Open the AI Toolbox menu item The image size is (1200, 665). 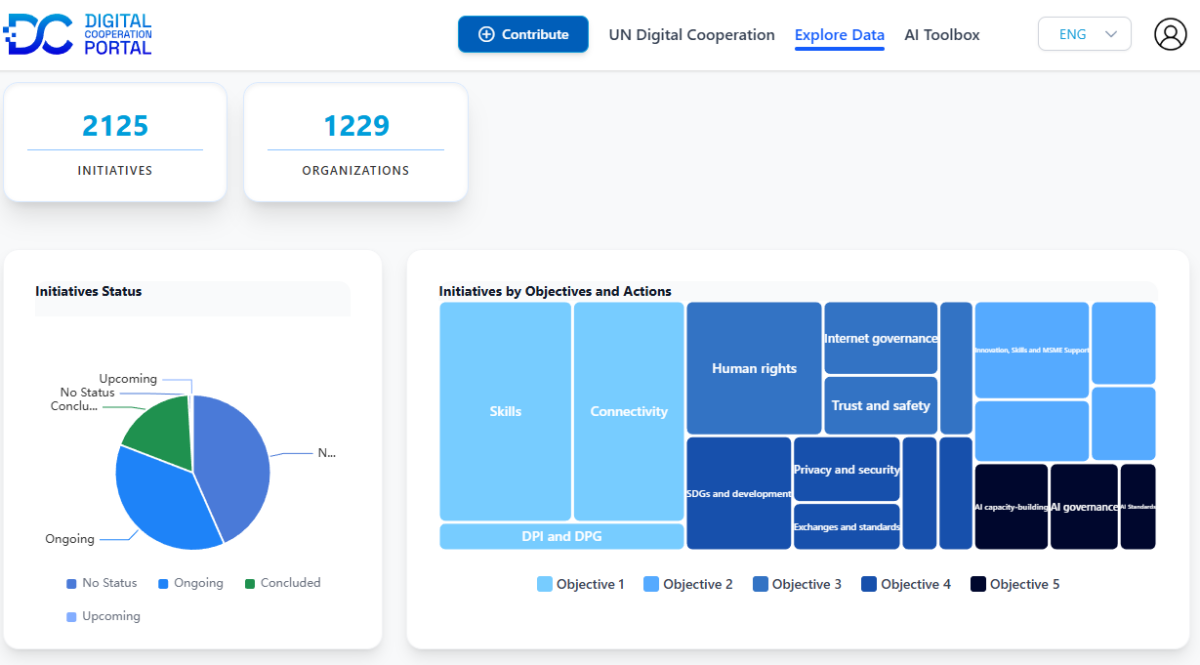point(942,35)
